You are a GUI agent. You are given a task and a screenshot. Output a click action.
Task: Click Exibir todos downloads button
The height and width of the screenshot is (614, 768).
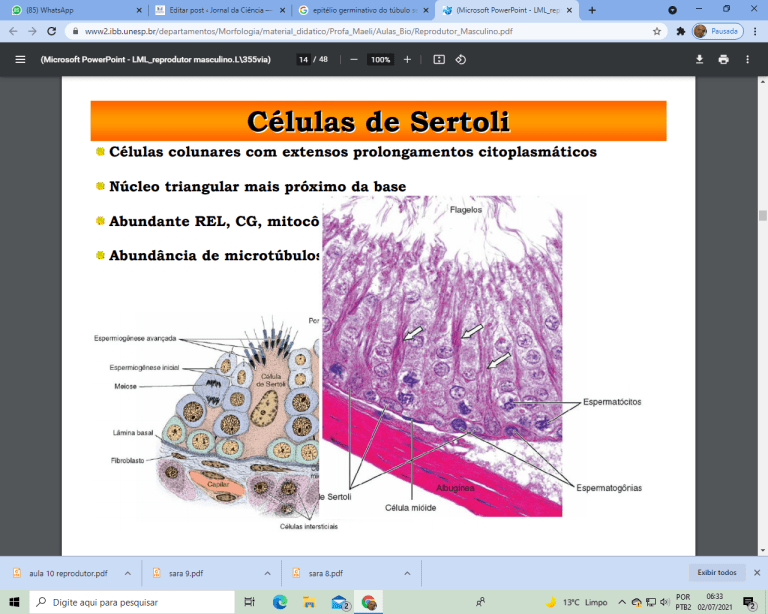717,572
